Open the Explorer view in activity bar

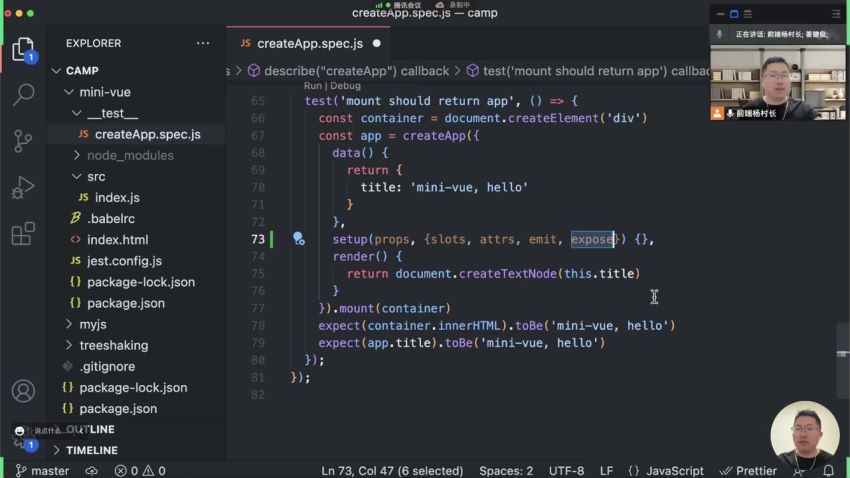(22, 48)
